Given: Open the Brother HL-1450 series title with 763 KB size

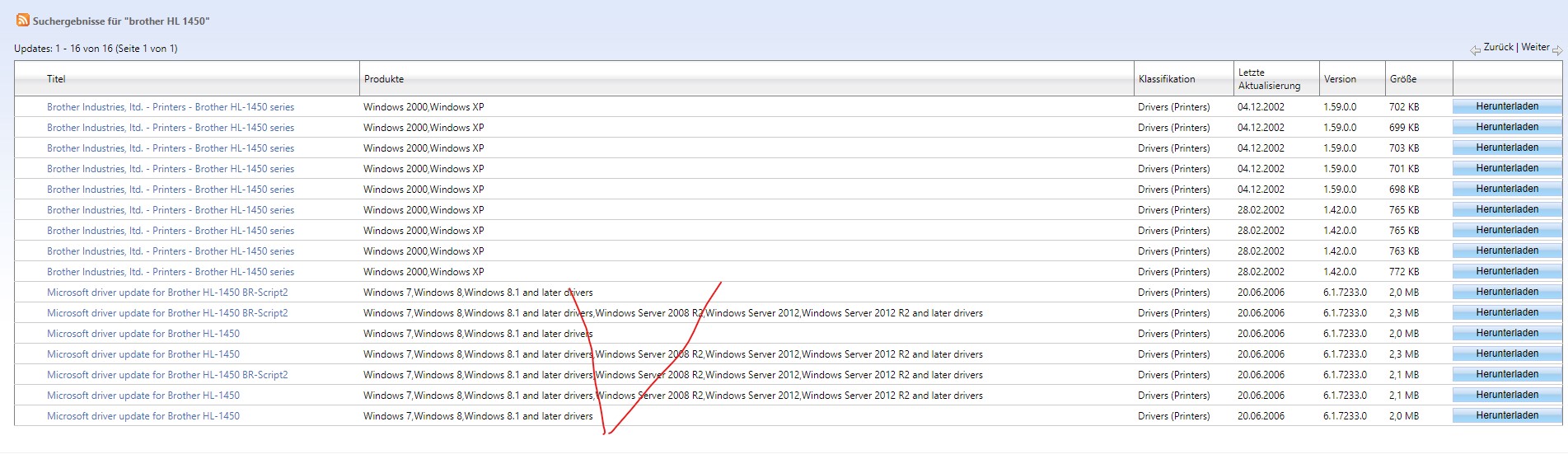Looking at the screenshot, I should point(171,251).
